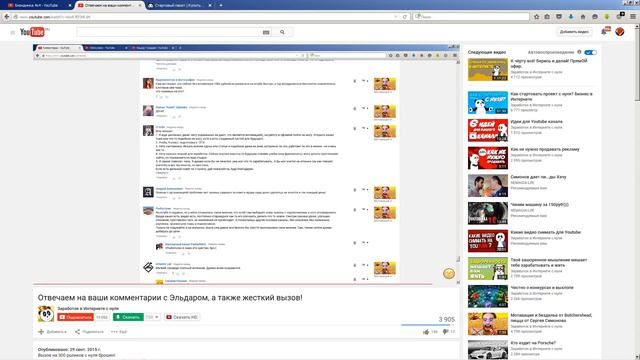Like the video with thumbs up
The image size is (640, 360).
coord(426,332)
